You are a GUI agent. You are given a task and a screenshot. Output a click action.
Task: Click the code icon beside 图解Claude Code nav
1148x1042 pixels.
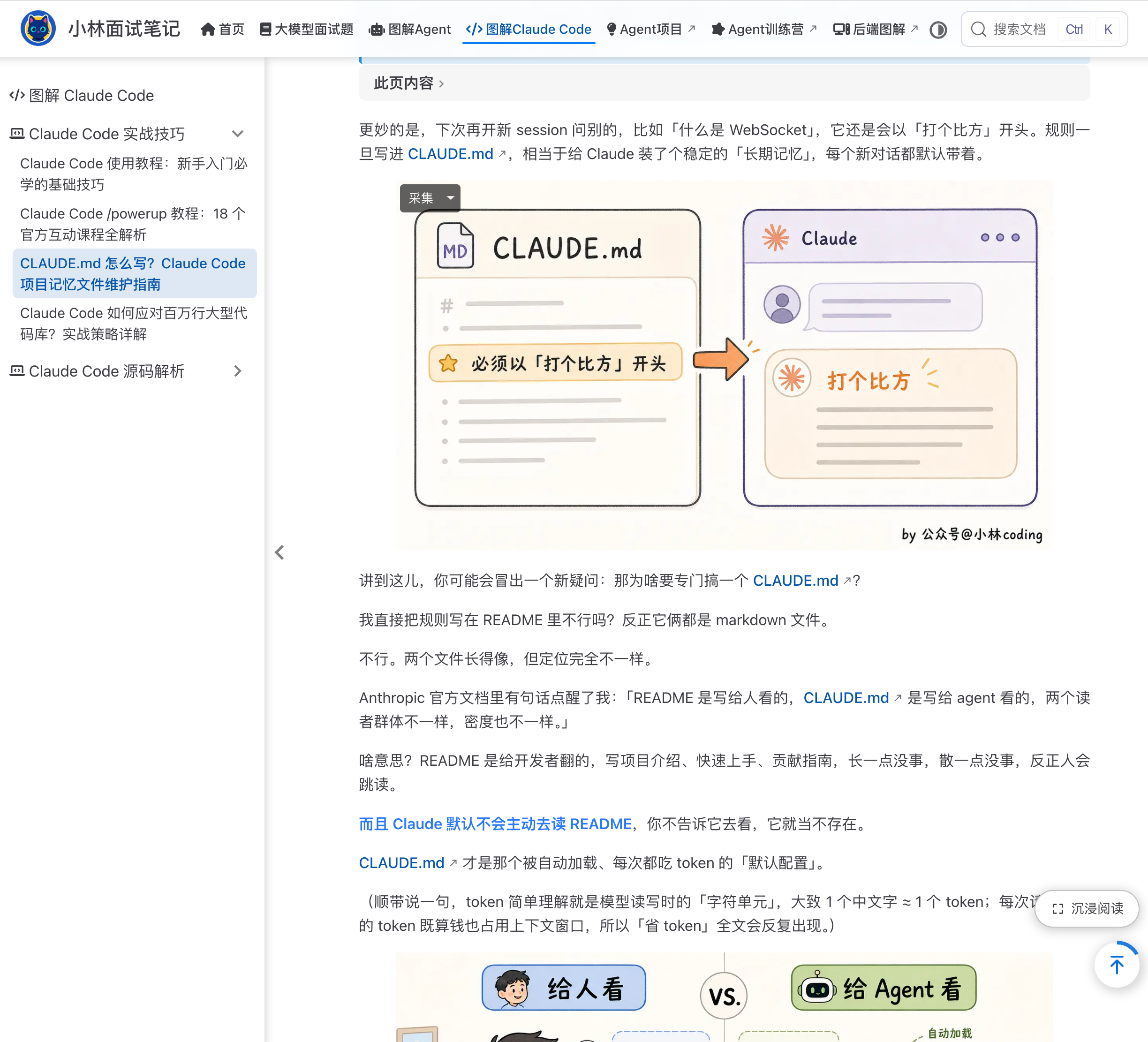pos(474,29)
